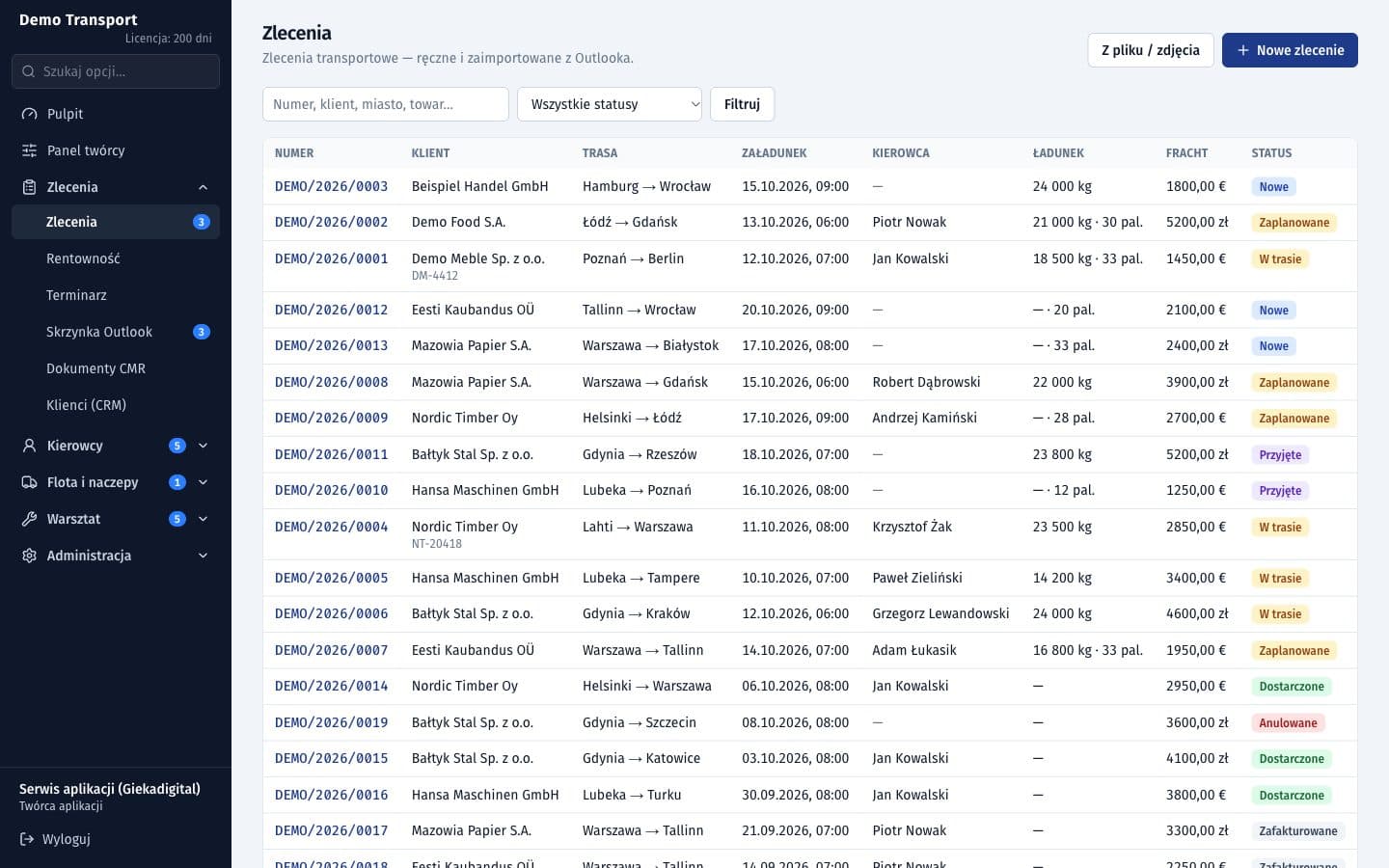
Task: Click the Pulpit gauge icon
Action: tap(29, 114)
